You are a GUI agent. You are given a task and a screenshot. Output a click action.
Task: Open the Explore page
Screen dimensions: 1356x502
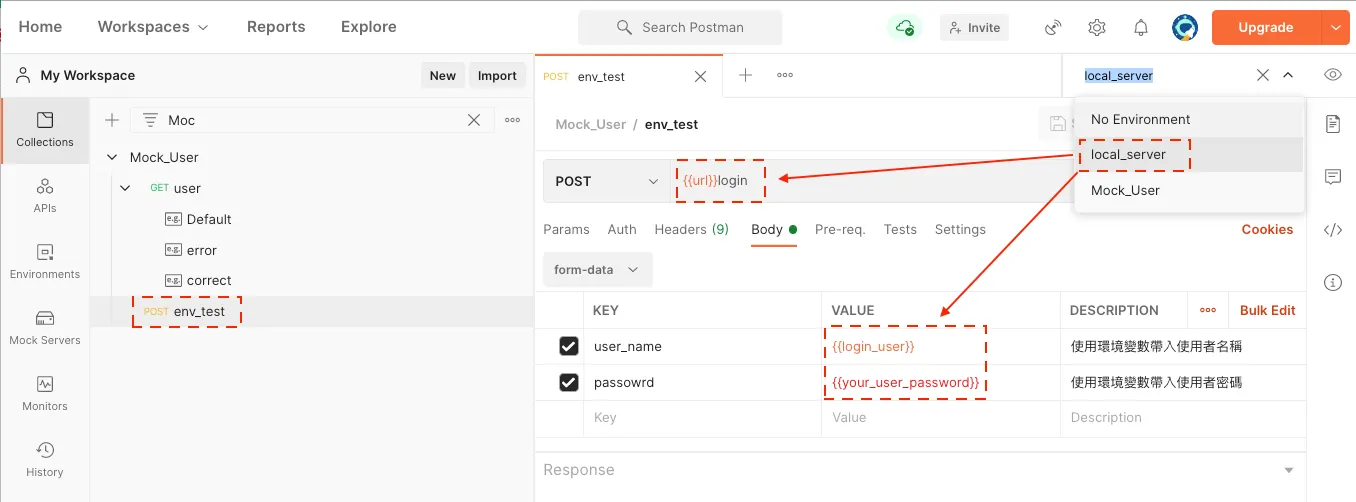[x=369, y=27]
